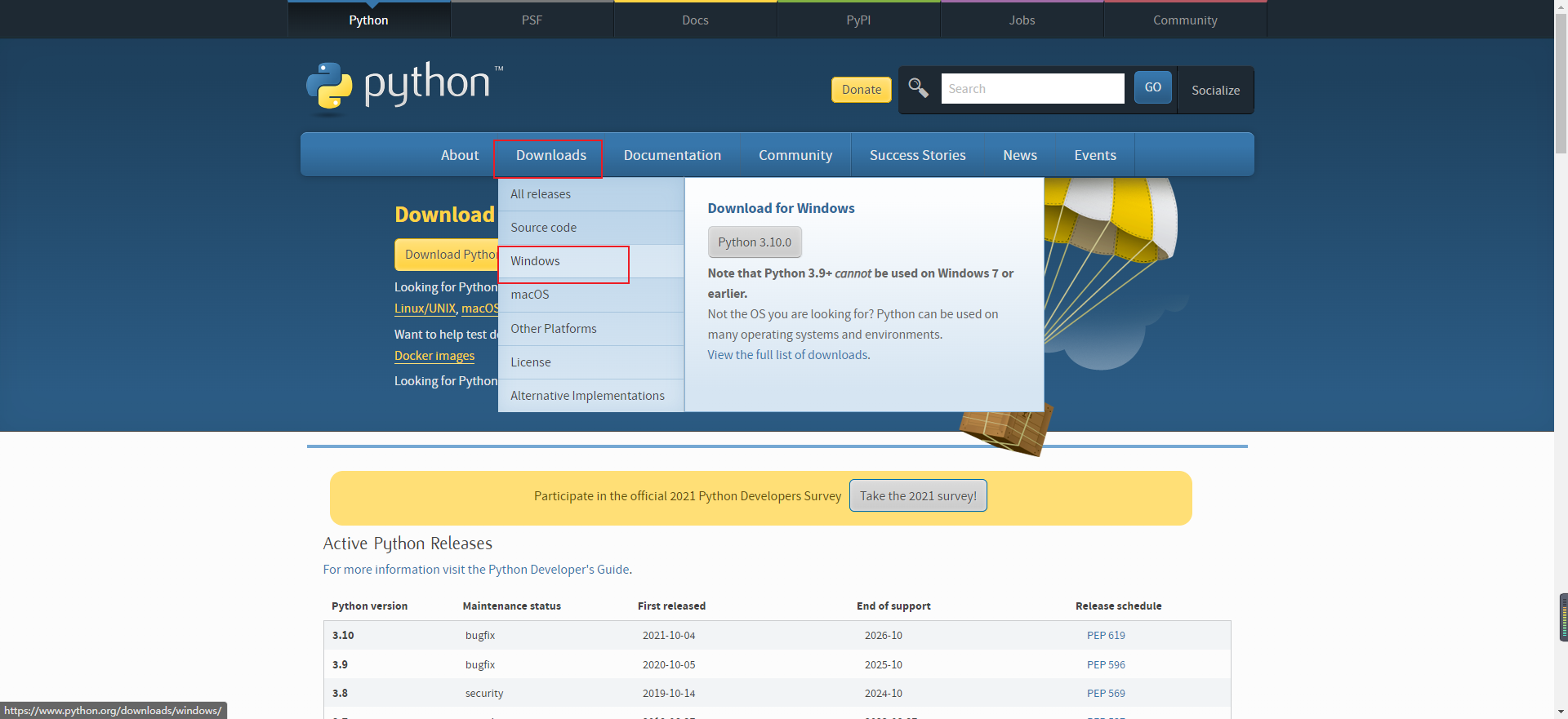Open the Jobs top tab

[x=1022, y=20]
